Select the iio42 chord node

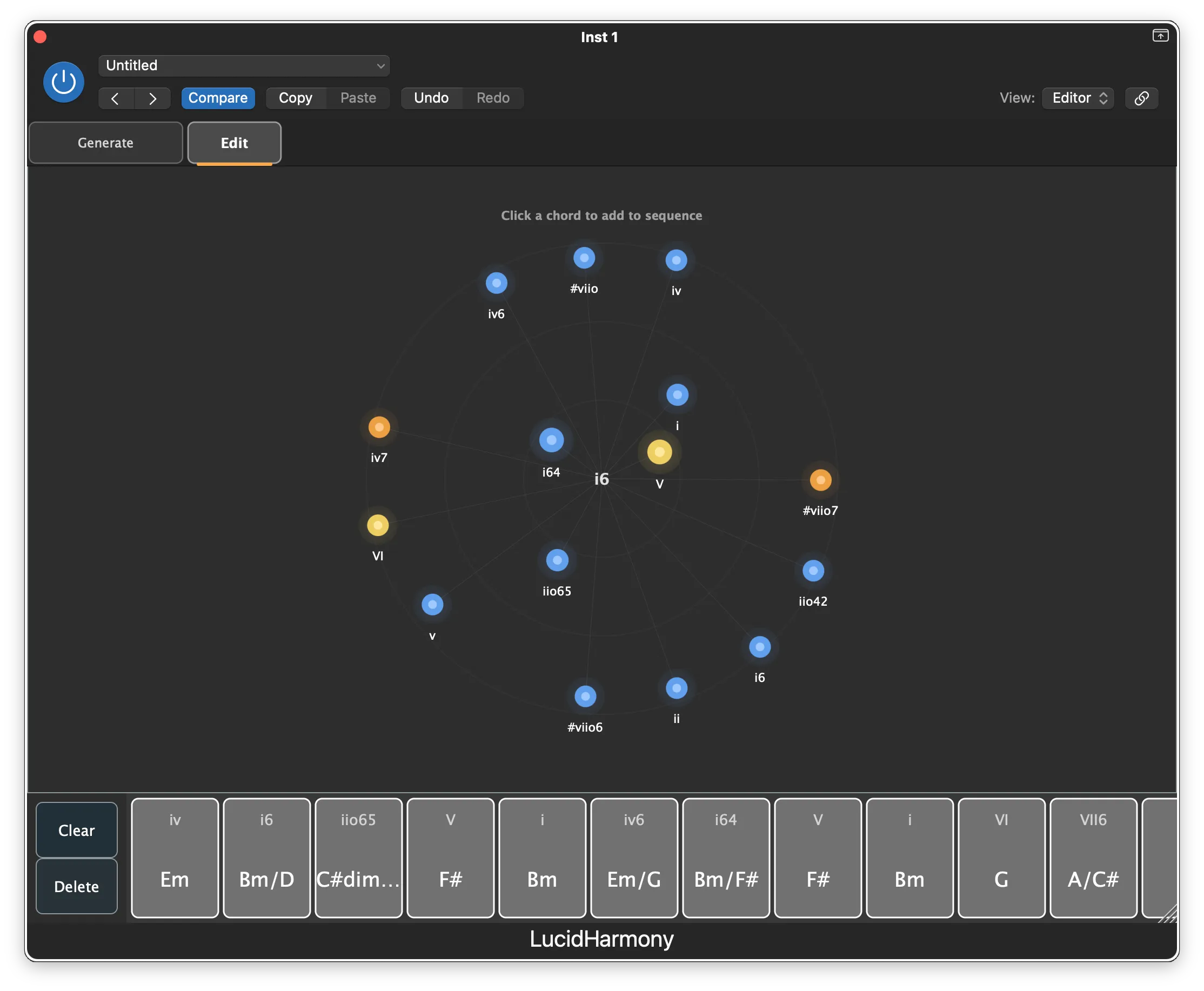click(x=813, y=571)
